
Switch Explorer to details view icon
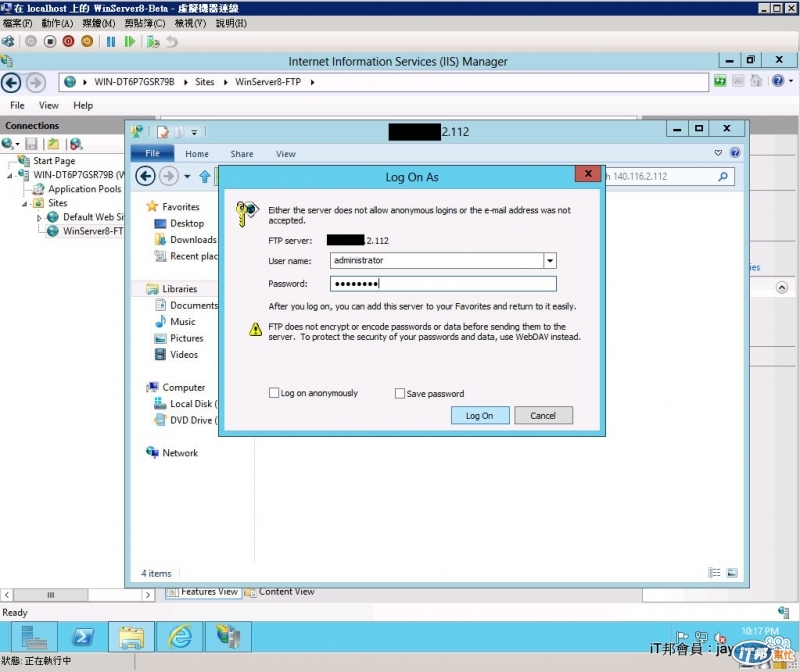click(x=715, y=573)
